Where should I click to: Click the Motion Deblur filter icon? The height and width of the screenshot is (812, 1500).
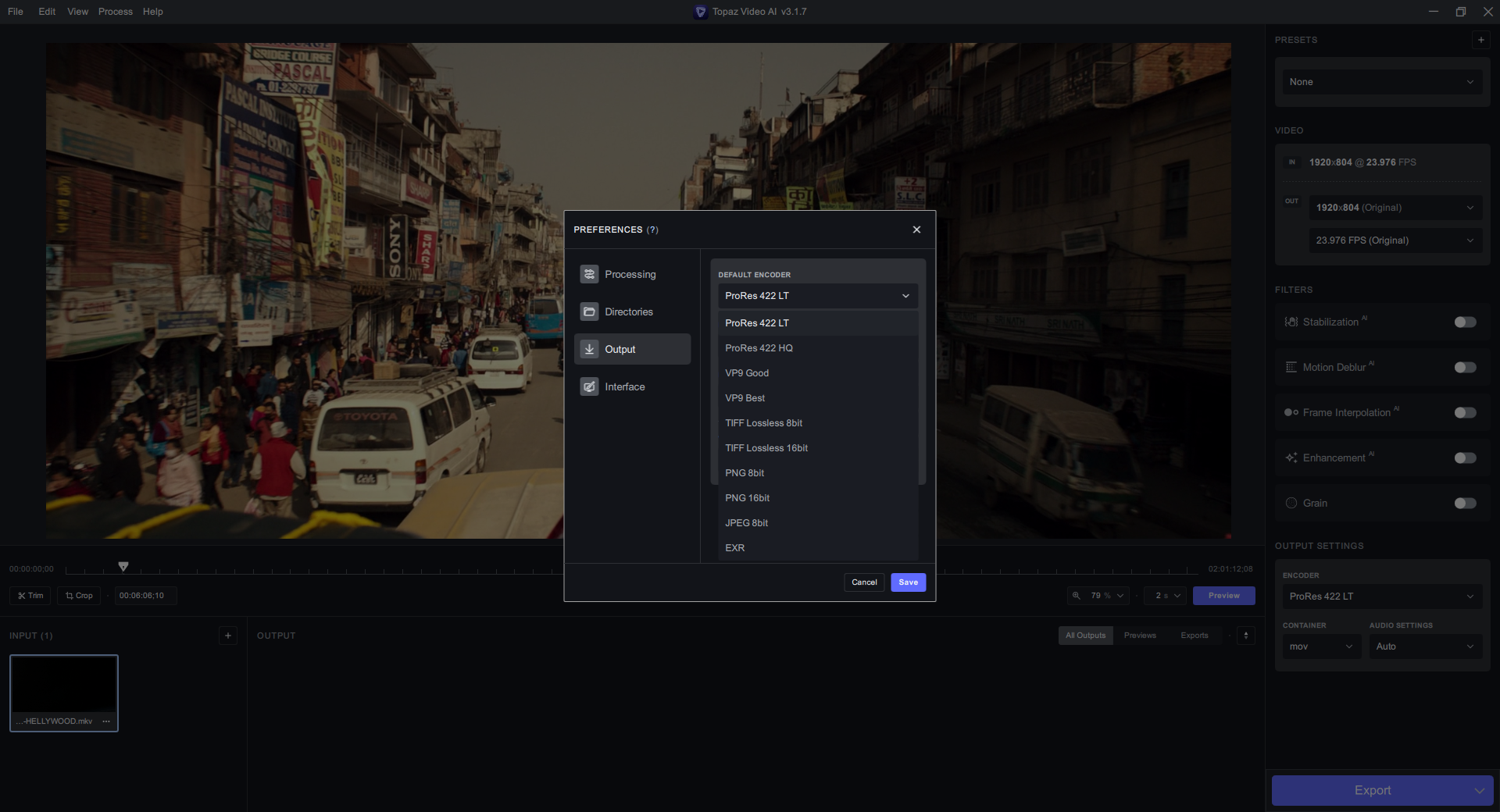[1291, 368]
